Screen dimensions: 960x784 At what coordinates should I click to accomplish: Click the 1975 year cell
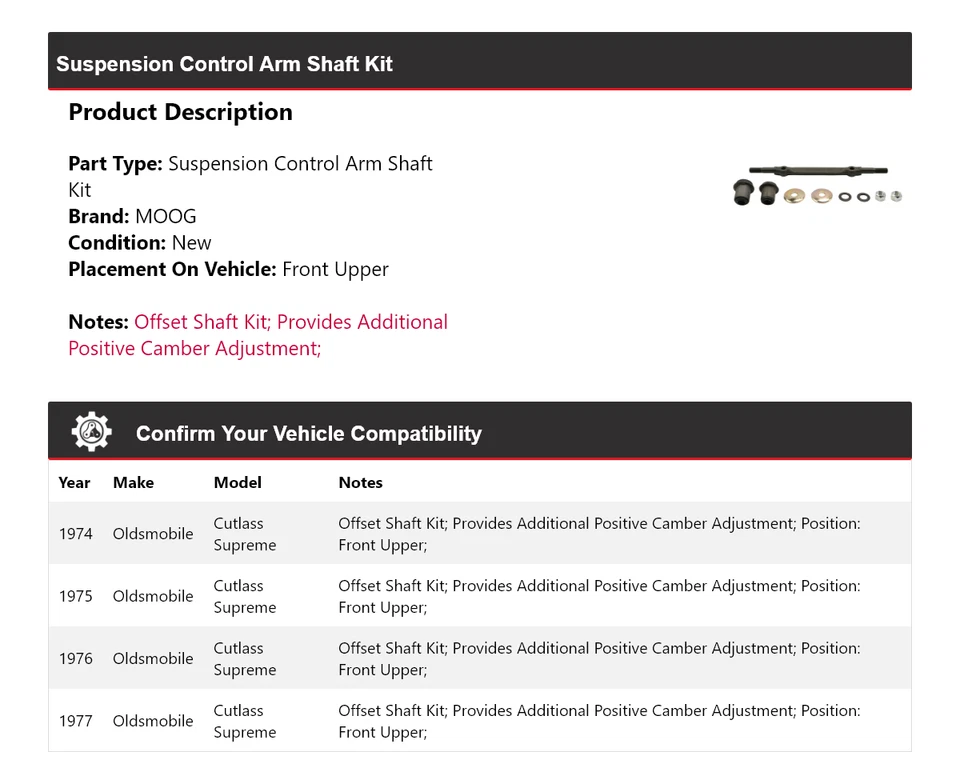click(x=75, y=596)
